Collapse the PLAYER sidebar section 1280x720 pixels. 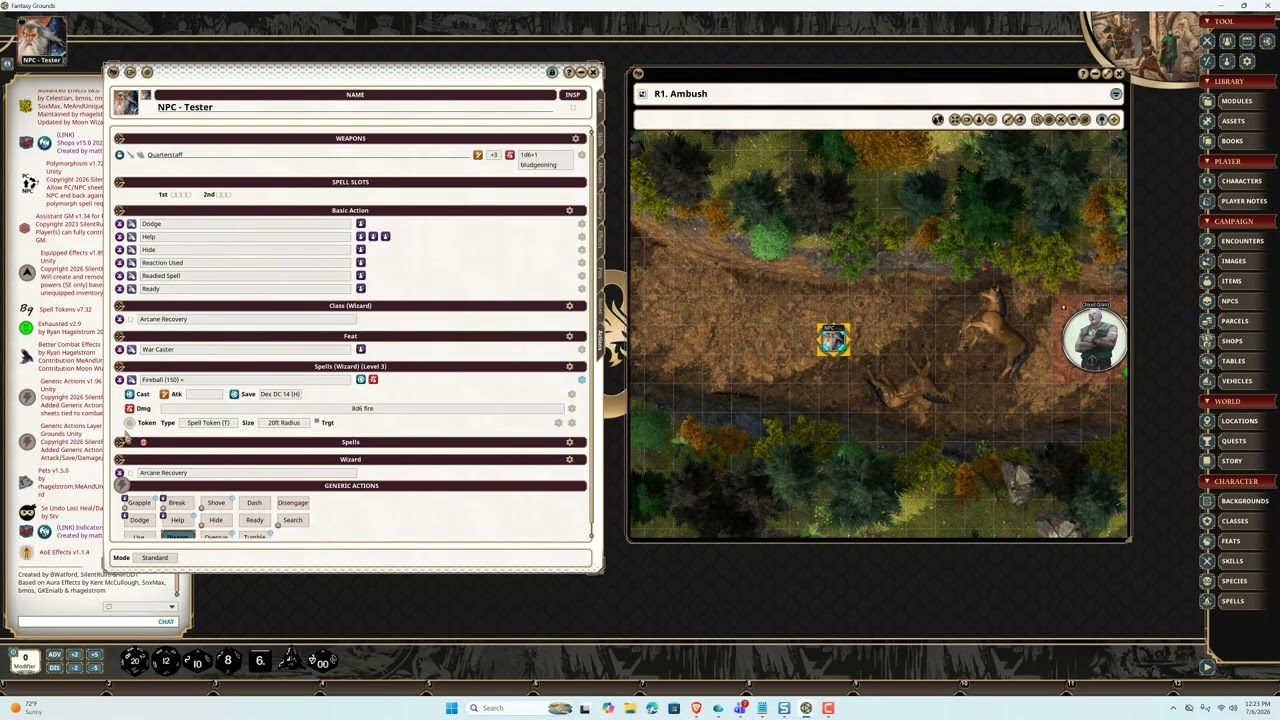[1207, 161]
